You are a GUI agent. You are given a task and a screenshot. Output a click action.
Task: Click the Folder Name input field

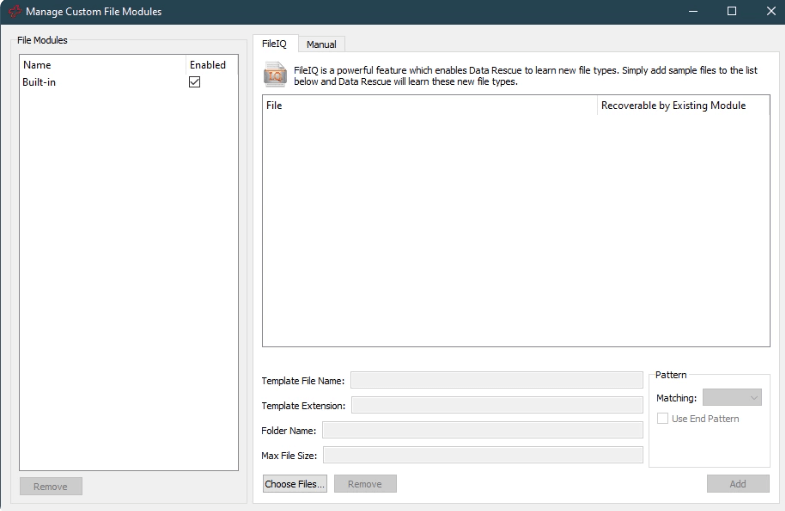(x=483, y=430)
